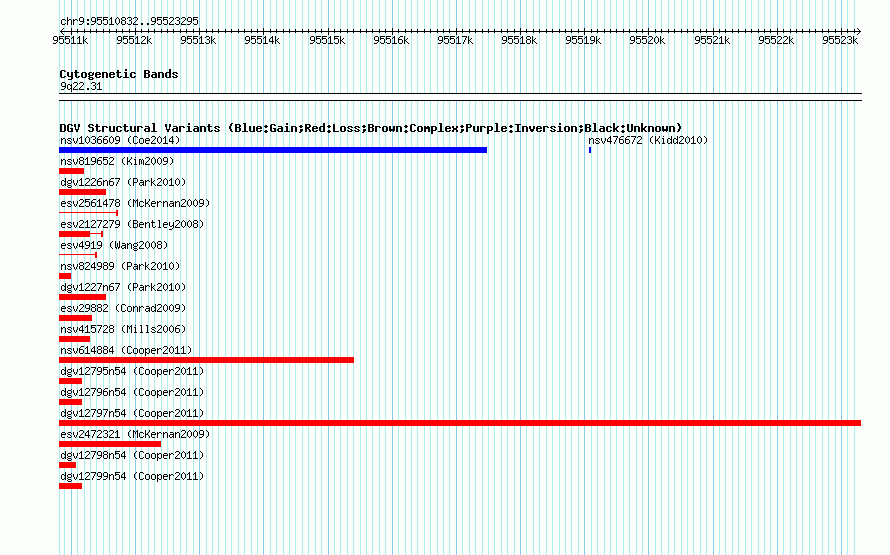Open dgv12797n54 (Cooper2011) variant label

click(x=132, y=413)
